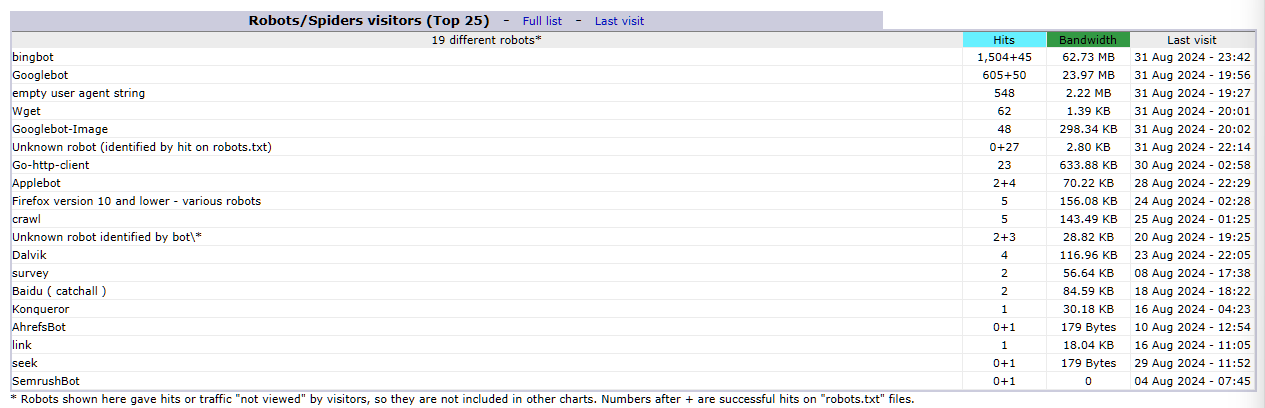Viewport: 1265px width, 408px height.
Task: Select the SemrushBot robot name
Action: [46, 381]
